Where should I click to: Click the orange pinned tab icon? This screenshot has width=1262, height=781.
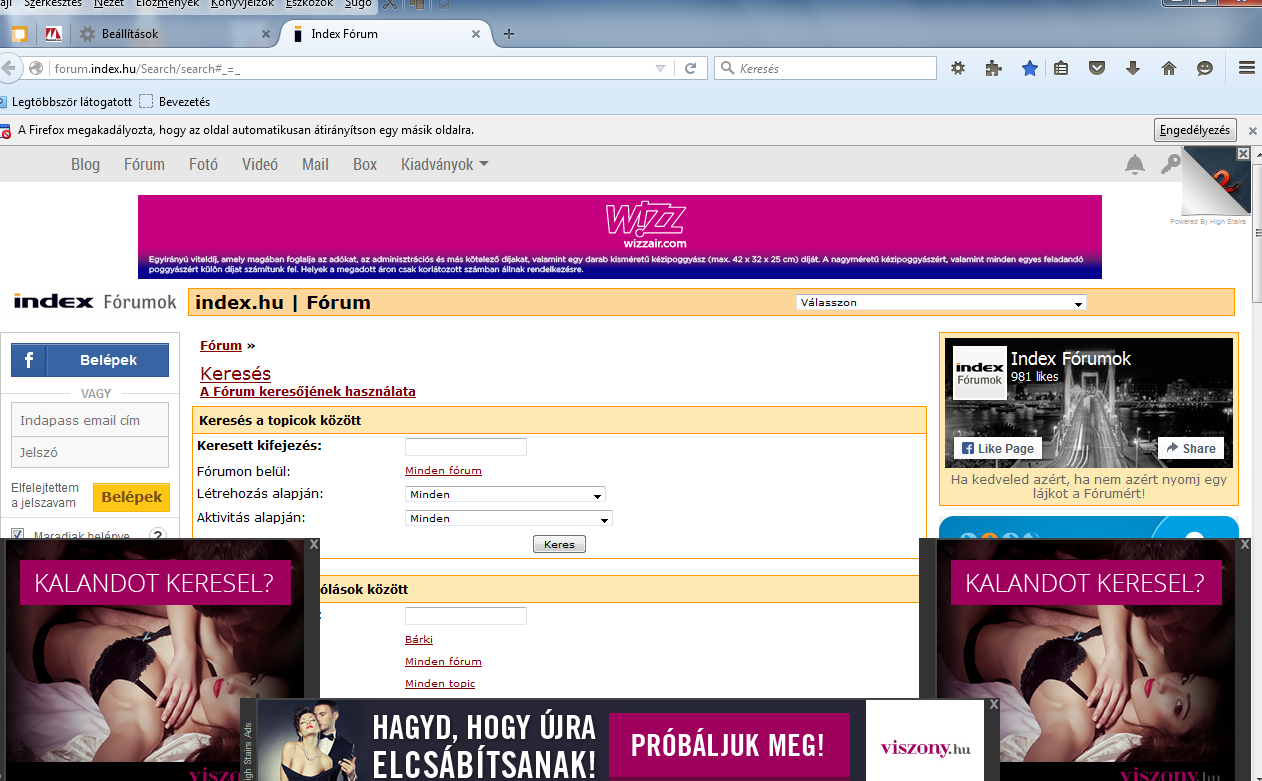pyautogui.click(x=19, y=34)
